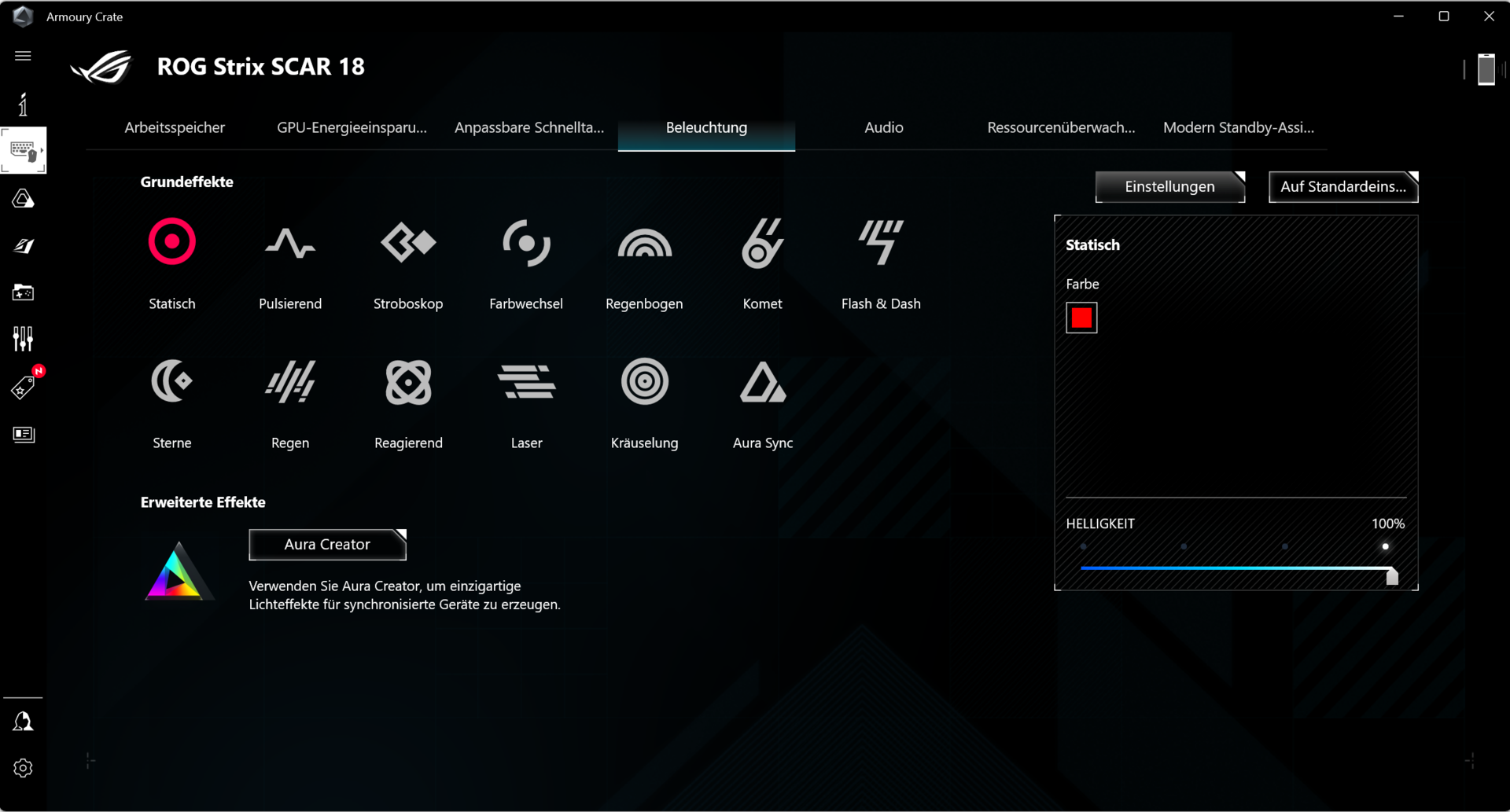
Task: Open Aura Sync triangle icon in sidebar
Action: 23,198
